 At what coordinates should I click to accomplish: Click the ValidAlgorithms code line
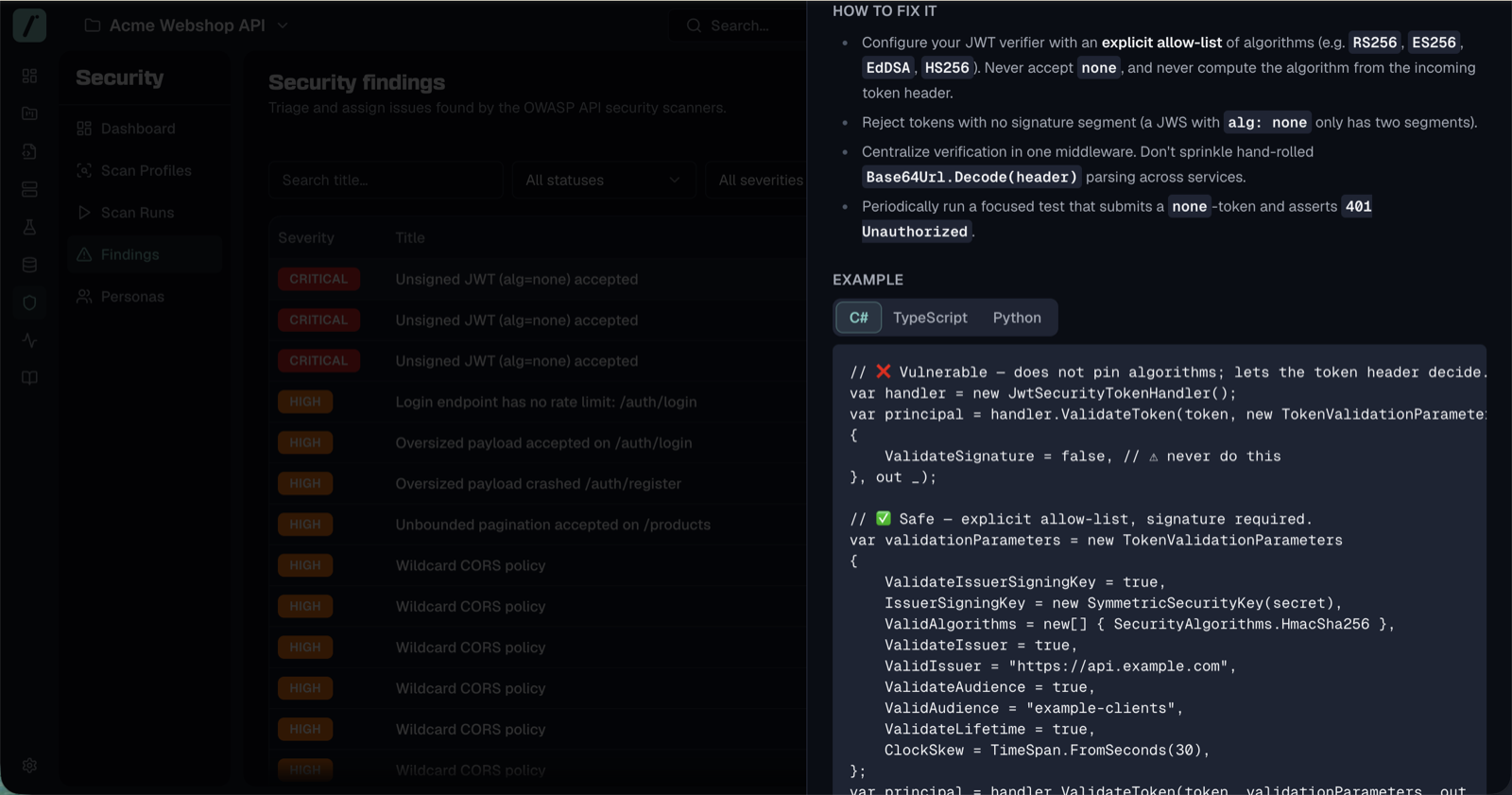tap(1140, 624)
